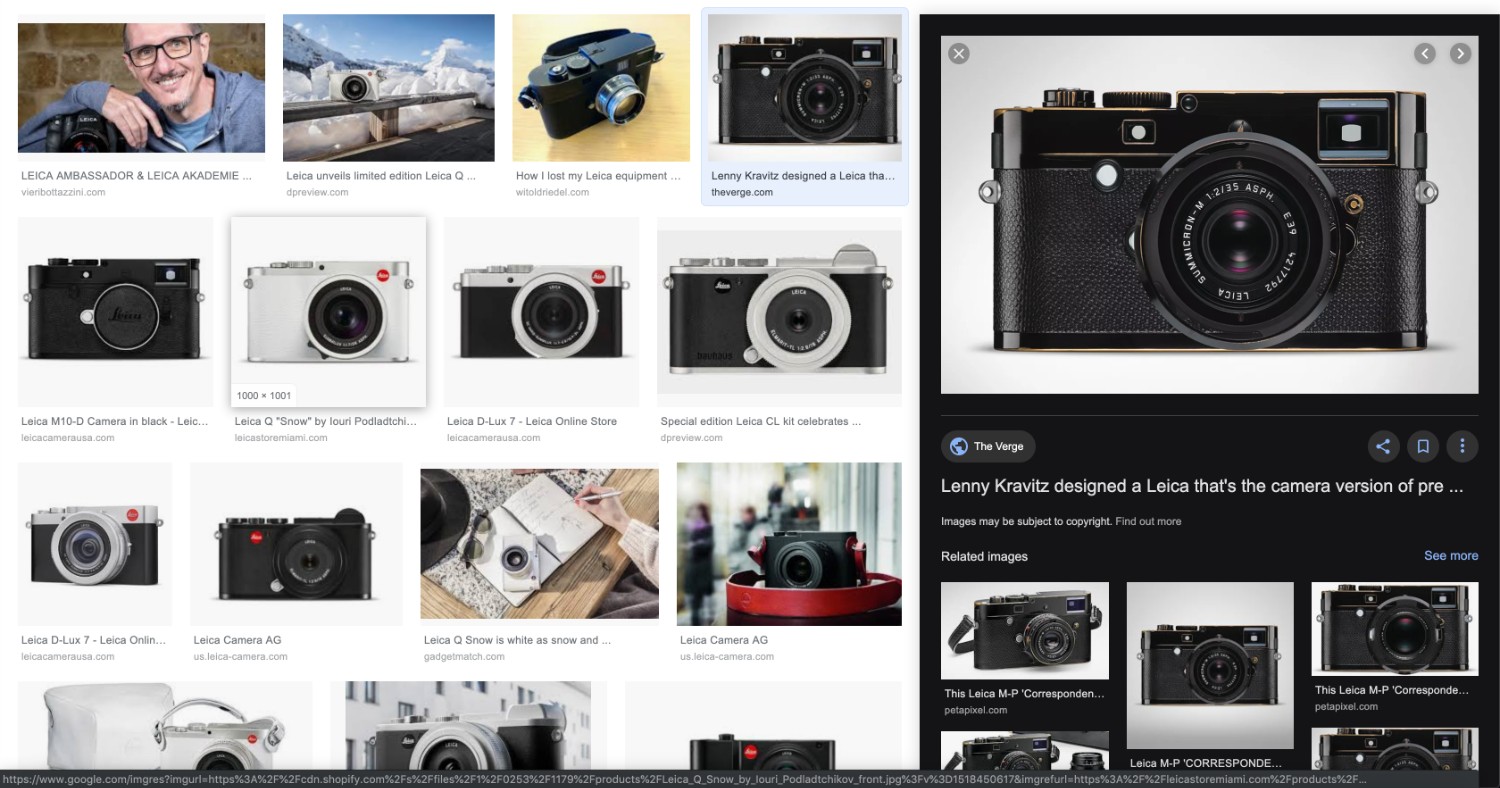Click the gadgetmatch.com source text
1500x788 pixels.
464,657
